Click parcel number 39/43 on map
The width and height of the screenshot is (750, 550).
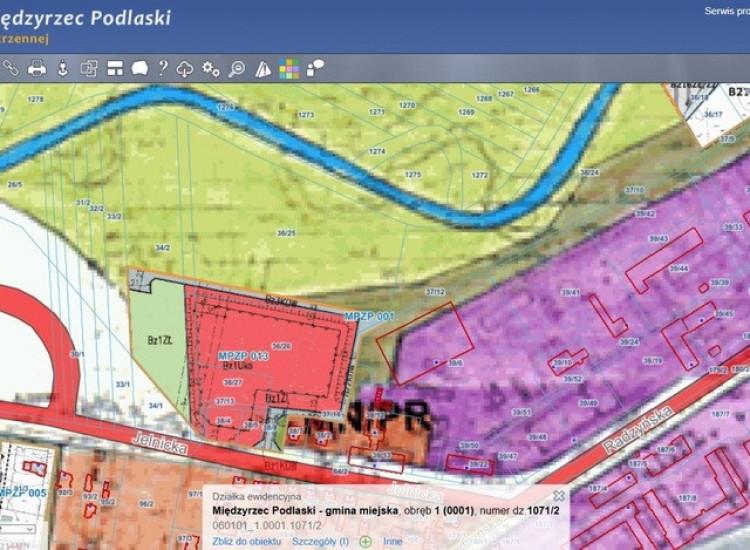658,238
